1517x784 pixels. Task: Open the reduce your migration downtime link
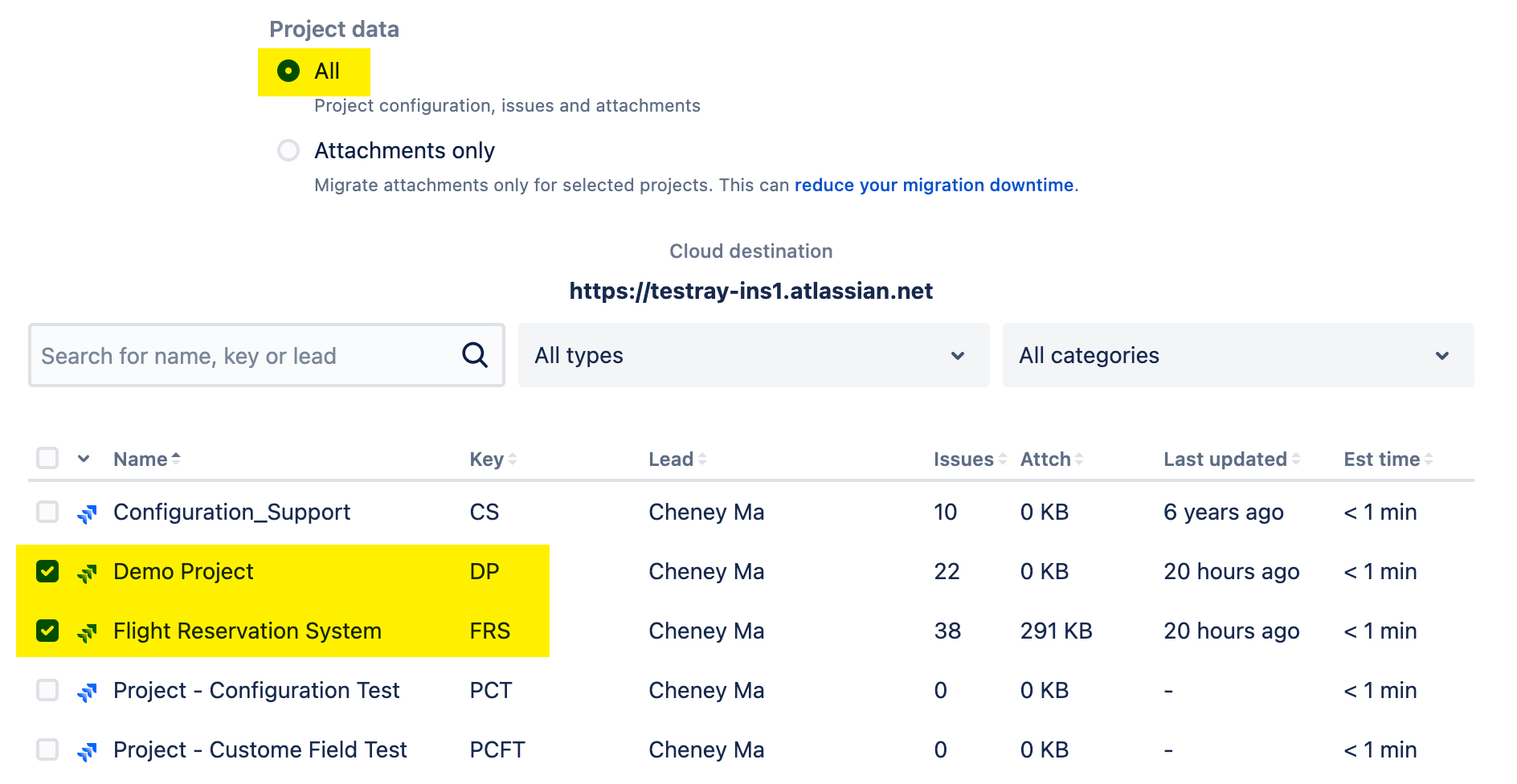click(x=934, y=185)
